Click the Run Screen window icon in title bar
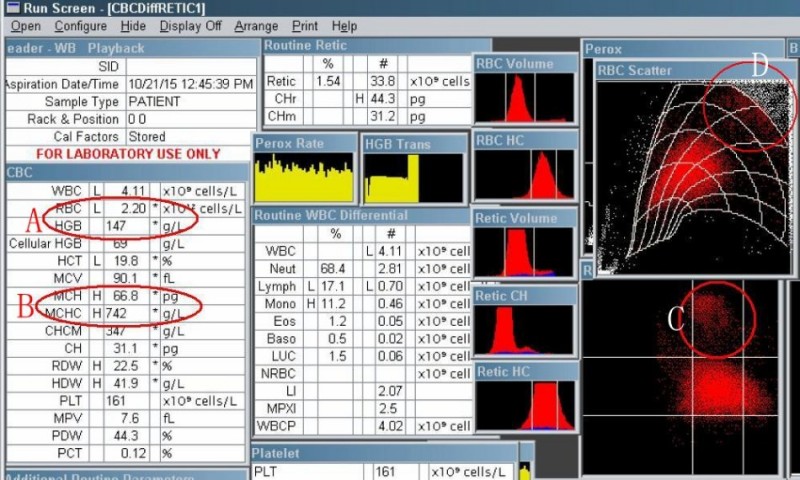Screen dimensions: 800x480 (12, 8)
